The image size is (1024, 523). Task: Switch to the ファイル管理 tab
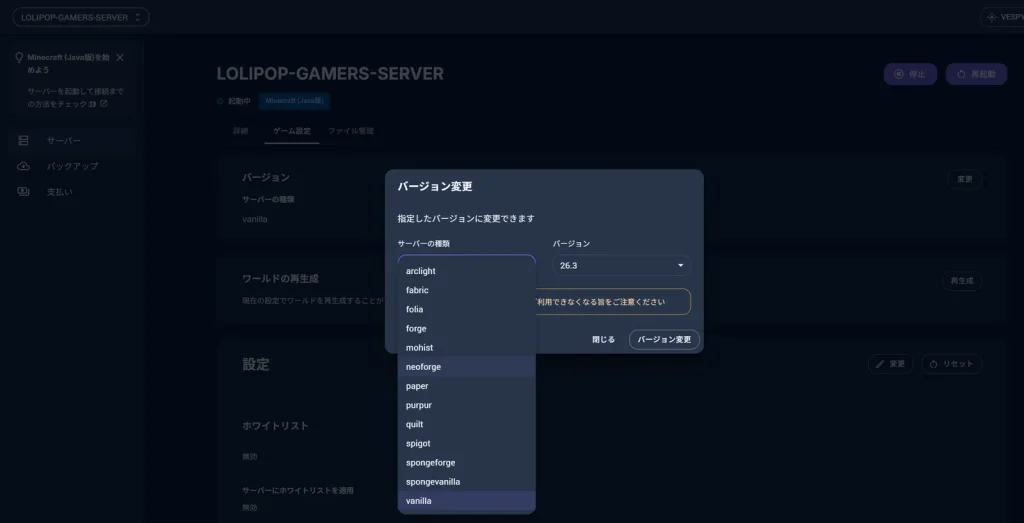point(351,131)
